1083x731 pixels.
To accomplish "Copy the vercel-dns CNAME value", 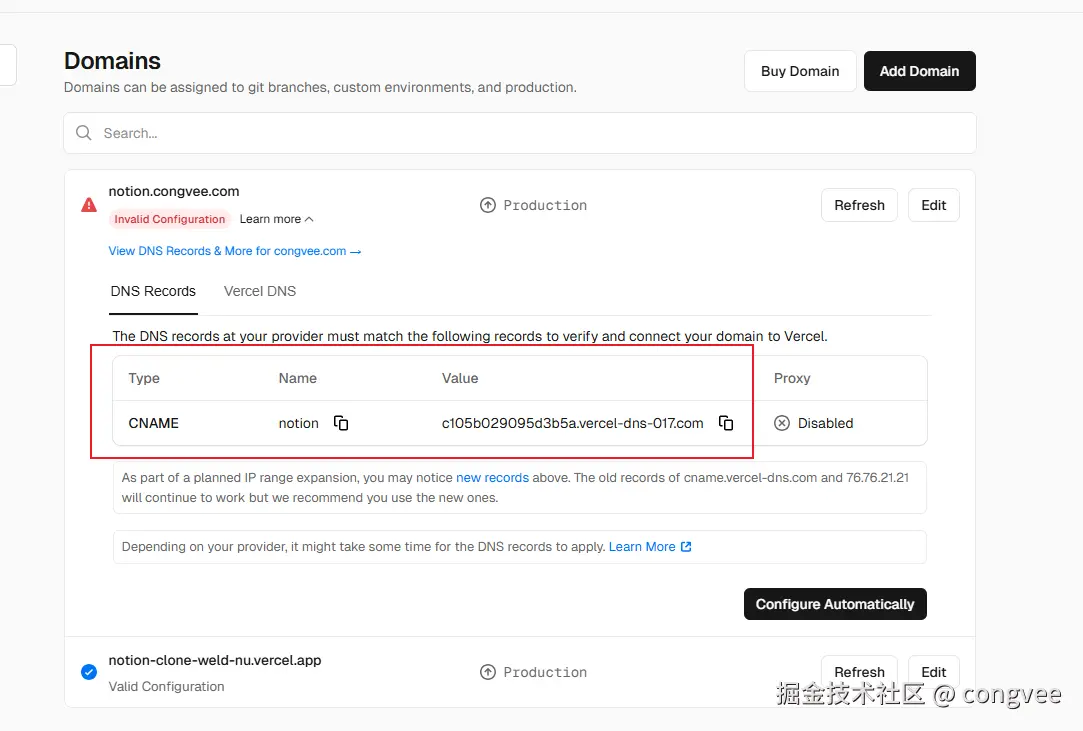I will [x=726, y=423].
